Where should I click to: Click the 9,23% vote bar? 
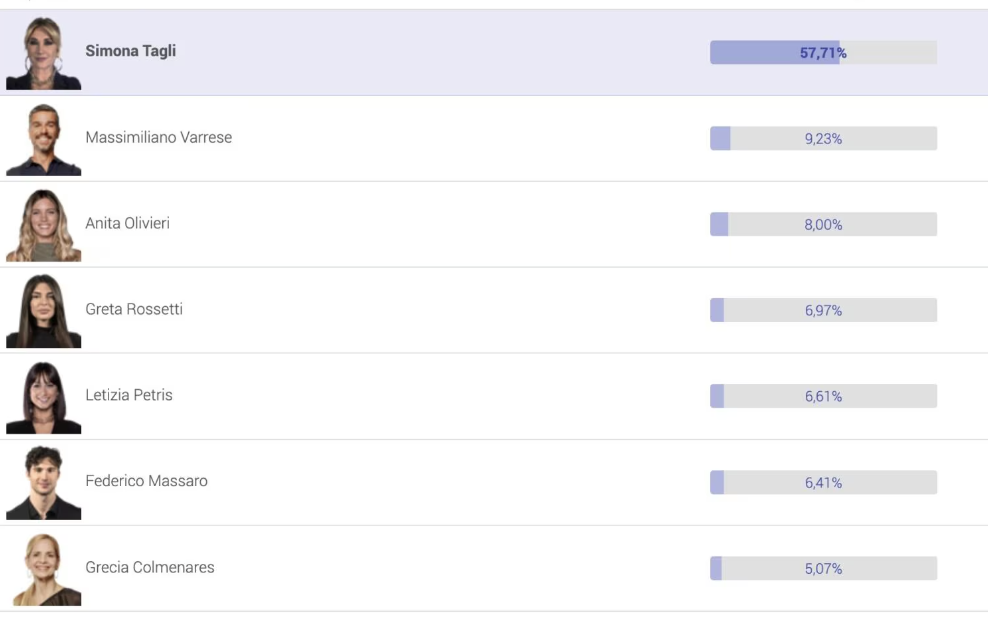click(x=823, y=139)
